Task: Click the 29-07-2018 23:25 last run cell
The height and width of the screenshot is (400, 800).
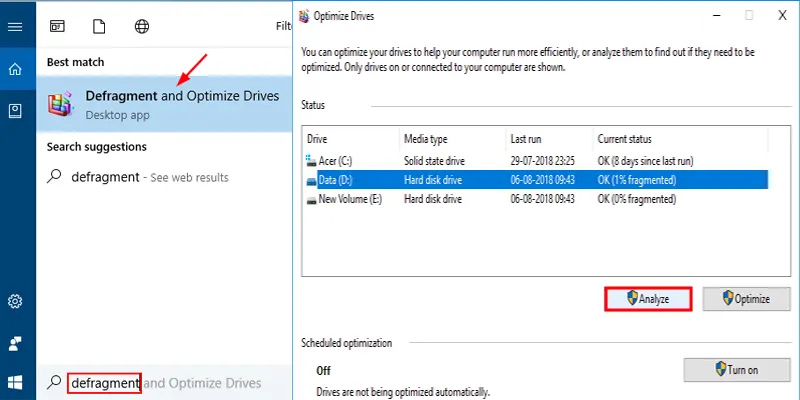Action: click(542, 161)
